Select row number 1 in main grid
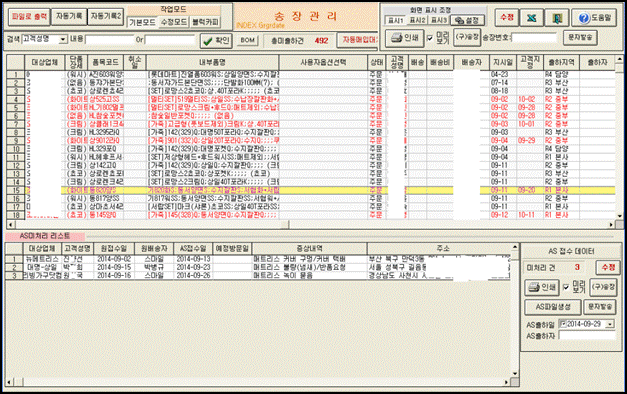The height and width of the screenshot is (394, 627). (16, 75)
